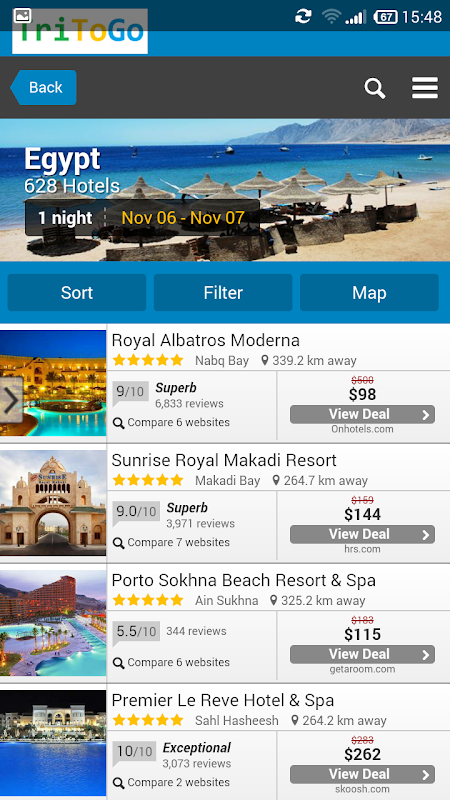View Deal for Sunrise Royal Makadi Resort

362,534
